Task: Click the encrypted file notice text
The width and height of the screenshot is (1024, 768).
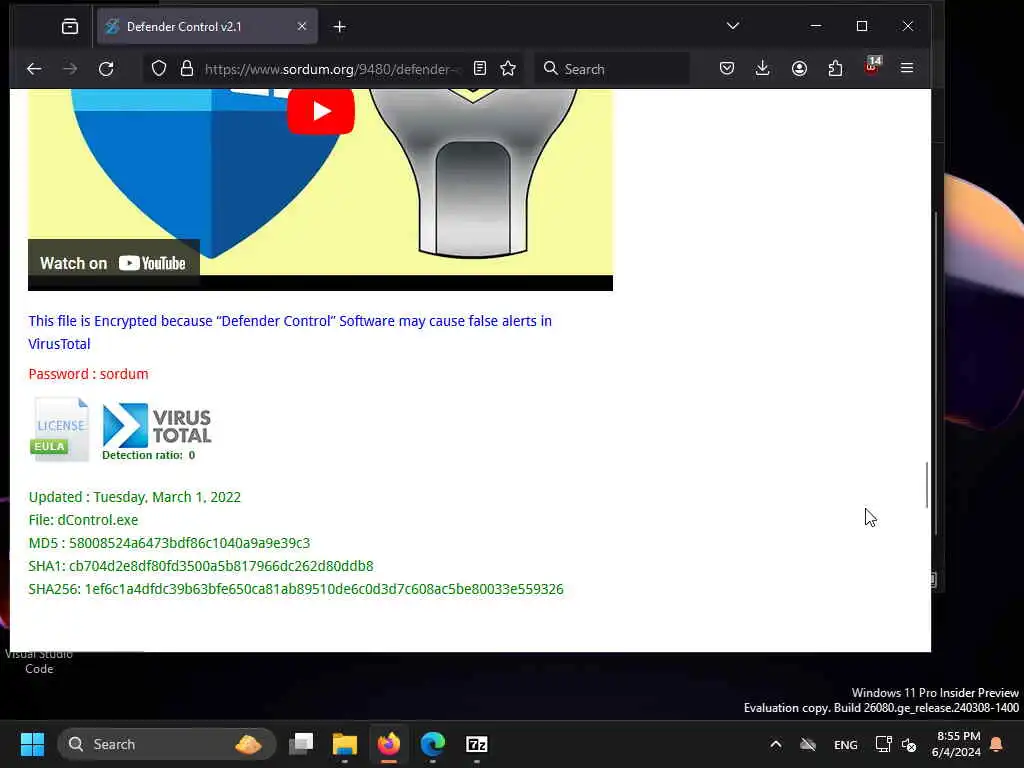Action: point(290,332)
